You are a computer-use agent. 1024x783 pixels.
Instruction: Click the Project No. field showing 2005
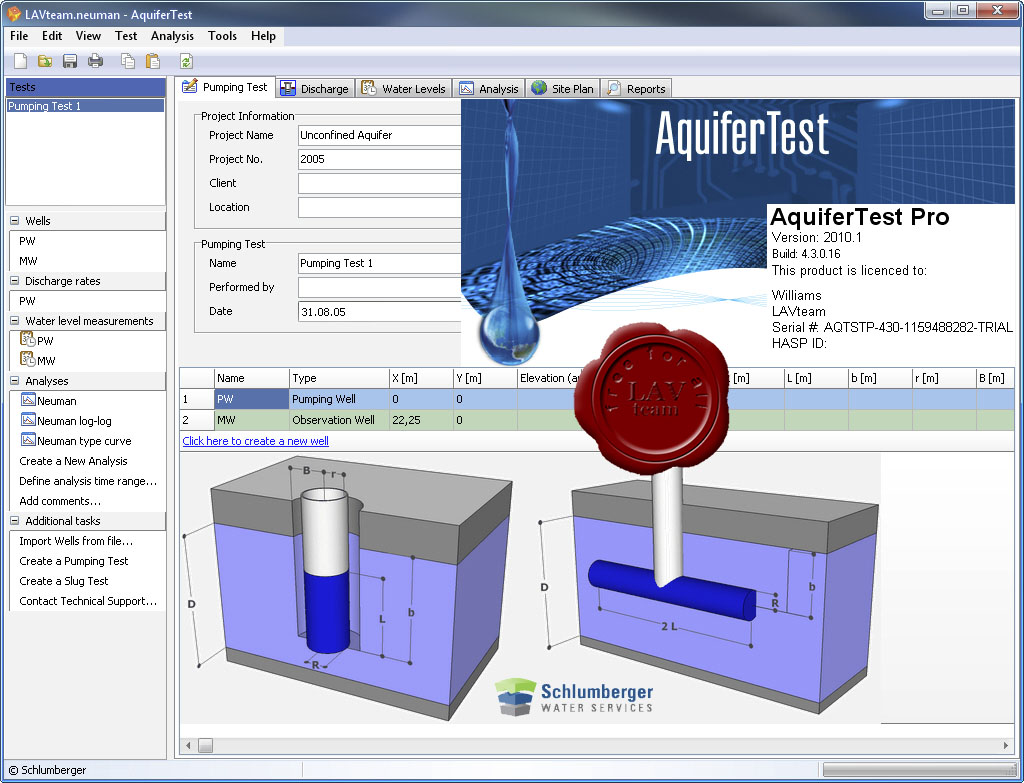pos(379,159)
